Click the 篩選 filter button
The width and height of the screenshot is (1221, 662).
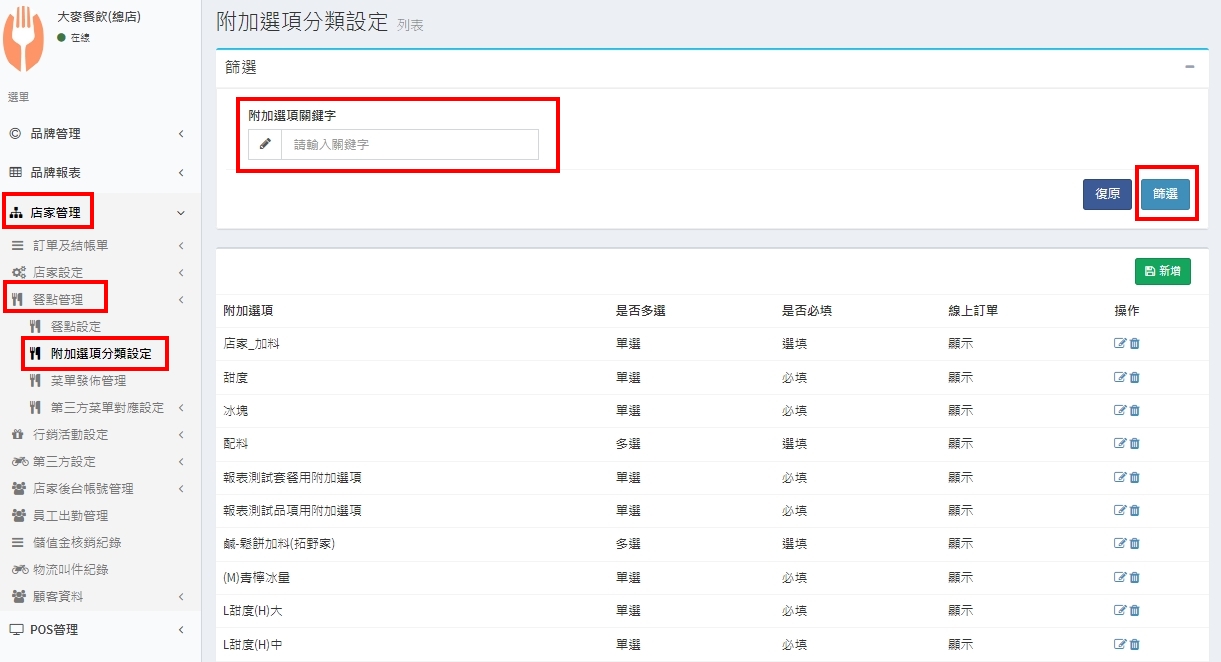[x=1165, y=194]
